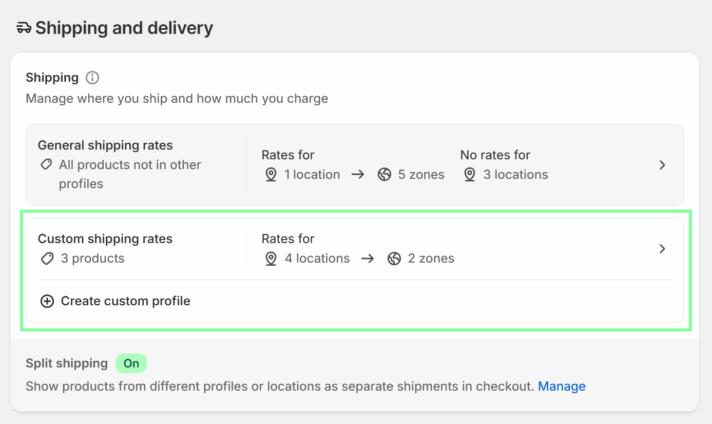Click the '3 locations' text

pos(515,174)
